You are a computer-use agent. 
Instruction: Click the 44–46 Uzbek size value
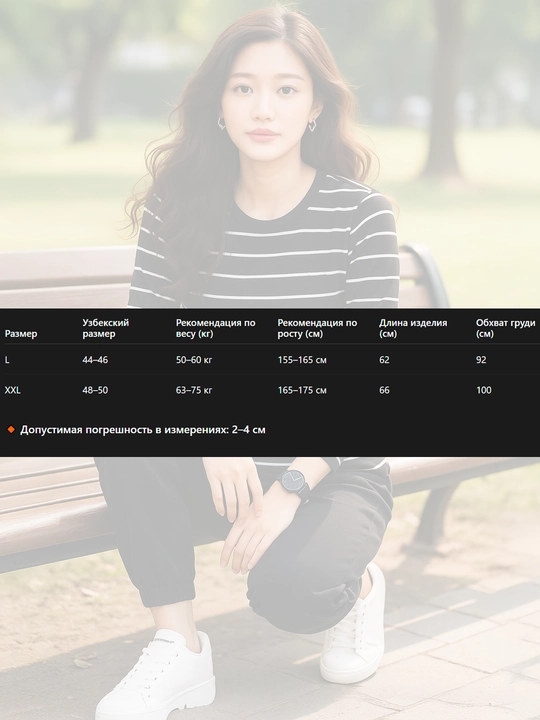coord(95,360)
